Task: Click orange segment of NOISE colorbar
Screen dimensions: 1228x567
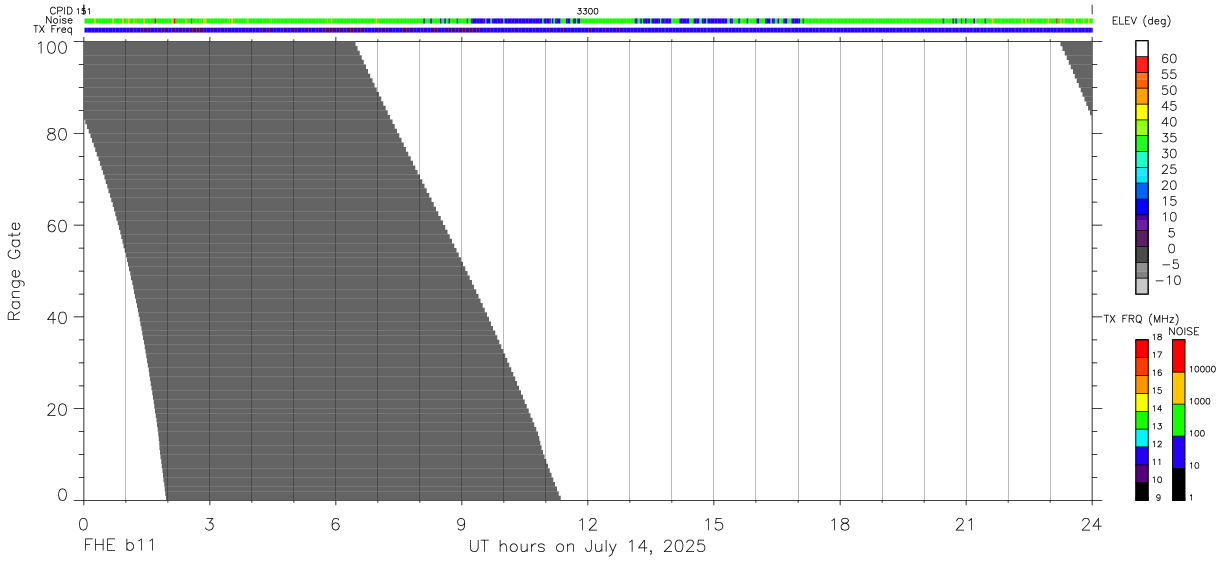Action: tap(1178, 388)
